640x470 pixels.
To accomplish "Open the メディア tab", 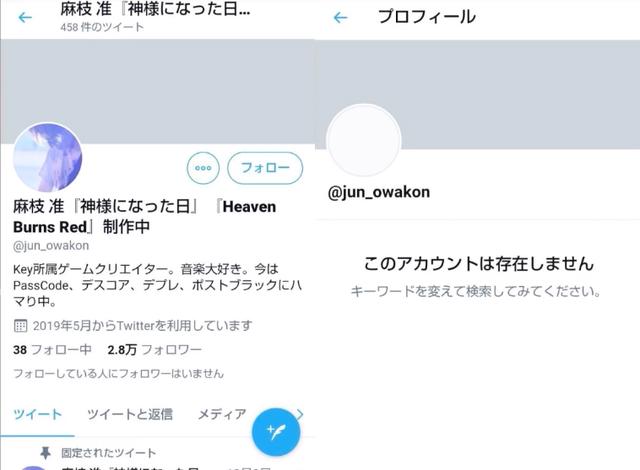I will 222,415.
